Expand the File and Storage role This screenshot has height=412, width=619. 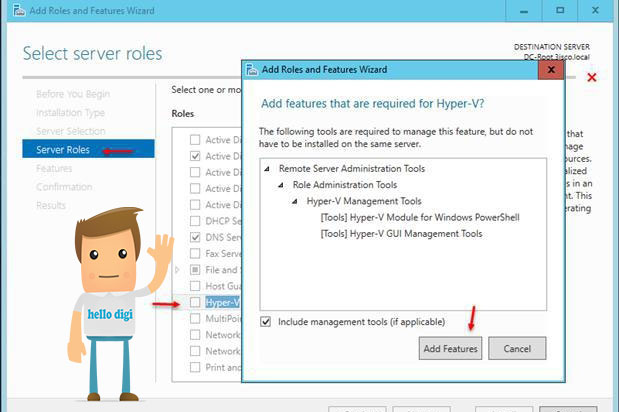177,270
